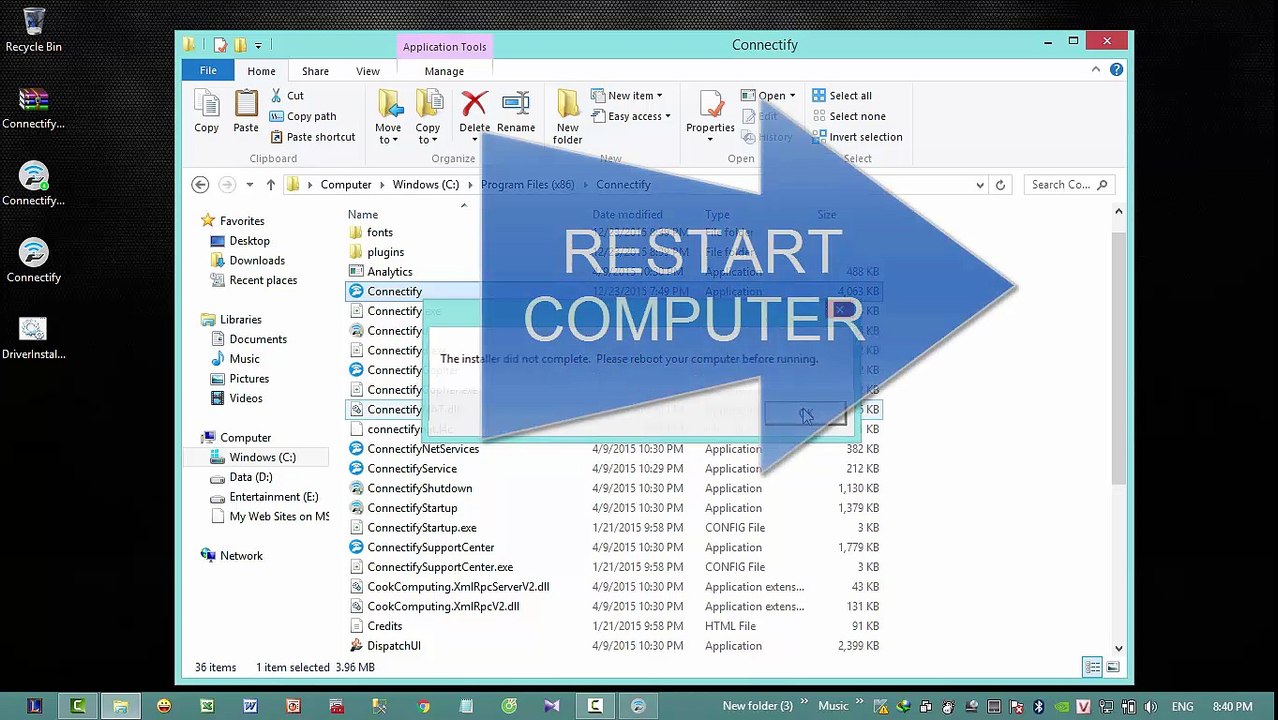Click the Application Tools contextual tab
Viewport: 1278px width, 720px height.
444,47
